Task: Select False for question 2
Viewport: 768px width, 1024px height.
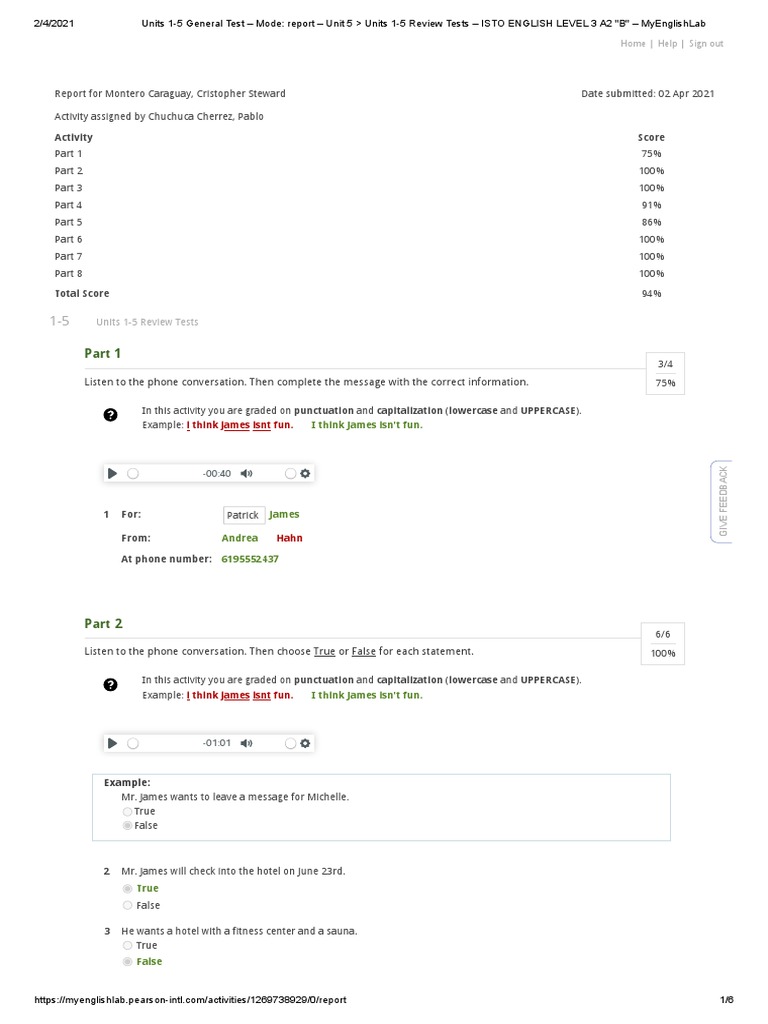Action: pyautogui.click(x=127, y=905)
